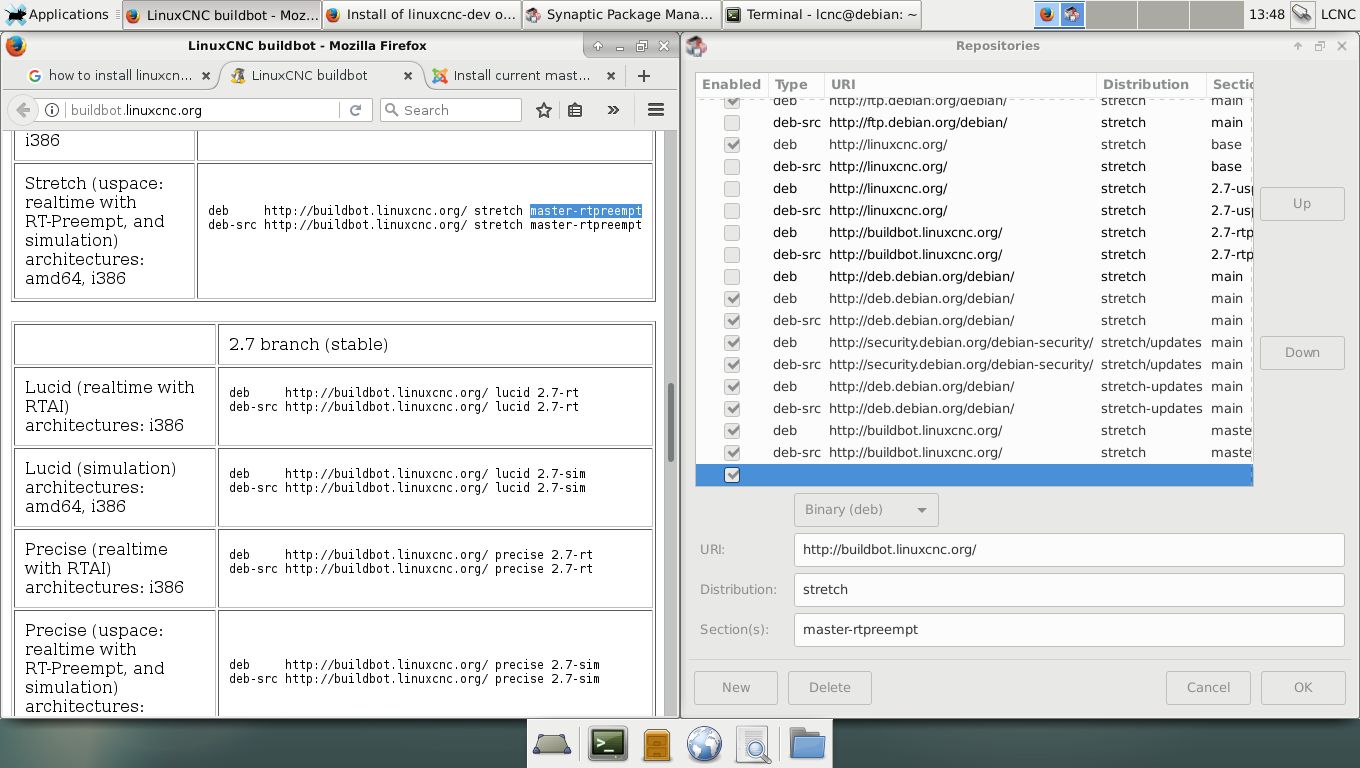1360x768 pixels.
Task: Toggle checkbox in the highlighted blank row
Action: click(x=732, y=475)
